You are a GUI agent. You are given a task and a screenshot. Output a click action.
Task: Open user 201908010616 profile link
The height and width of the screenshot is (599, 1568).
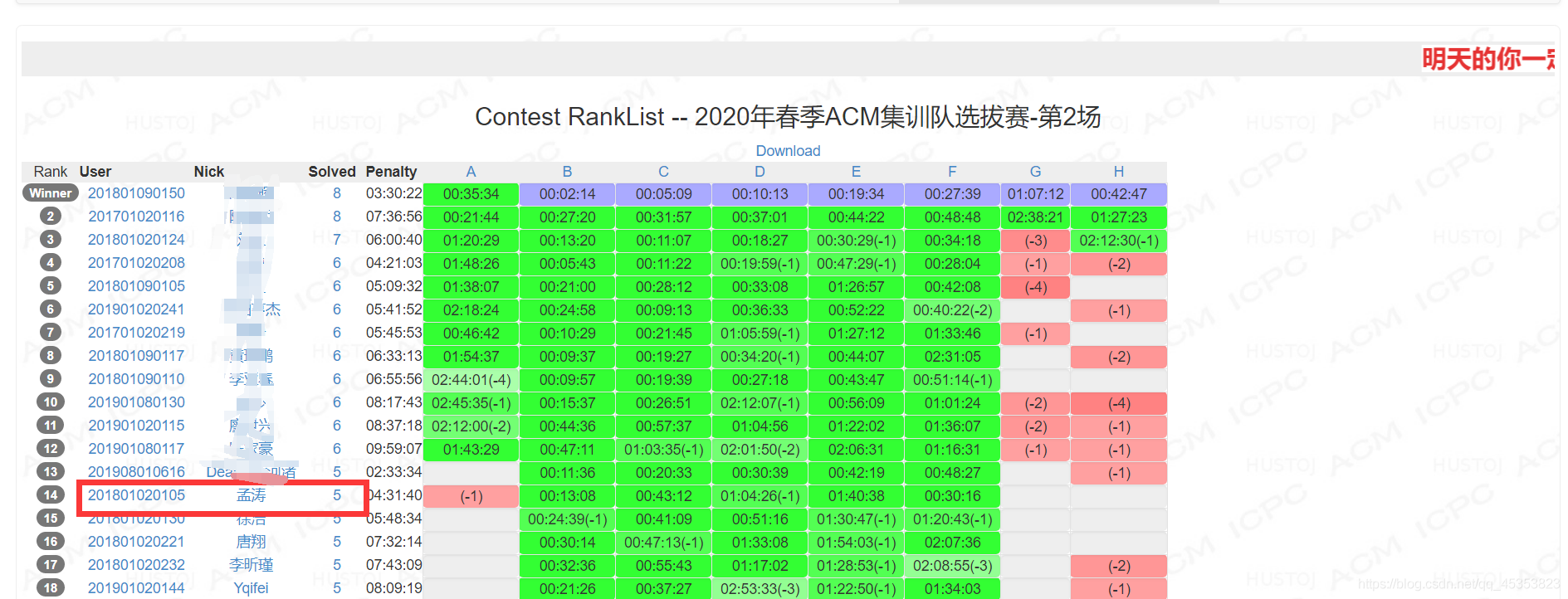tap(136, 472)
